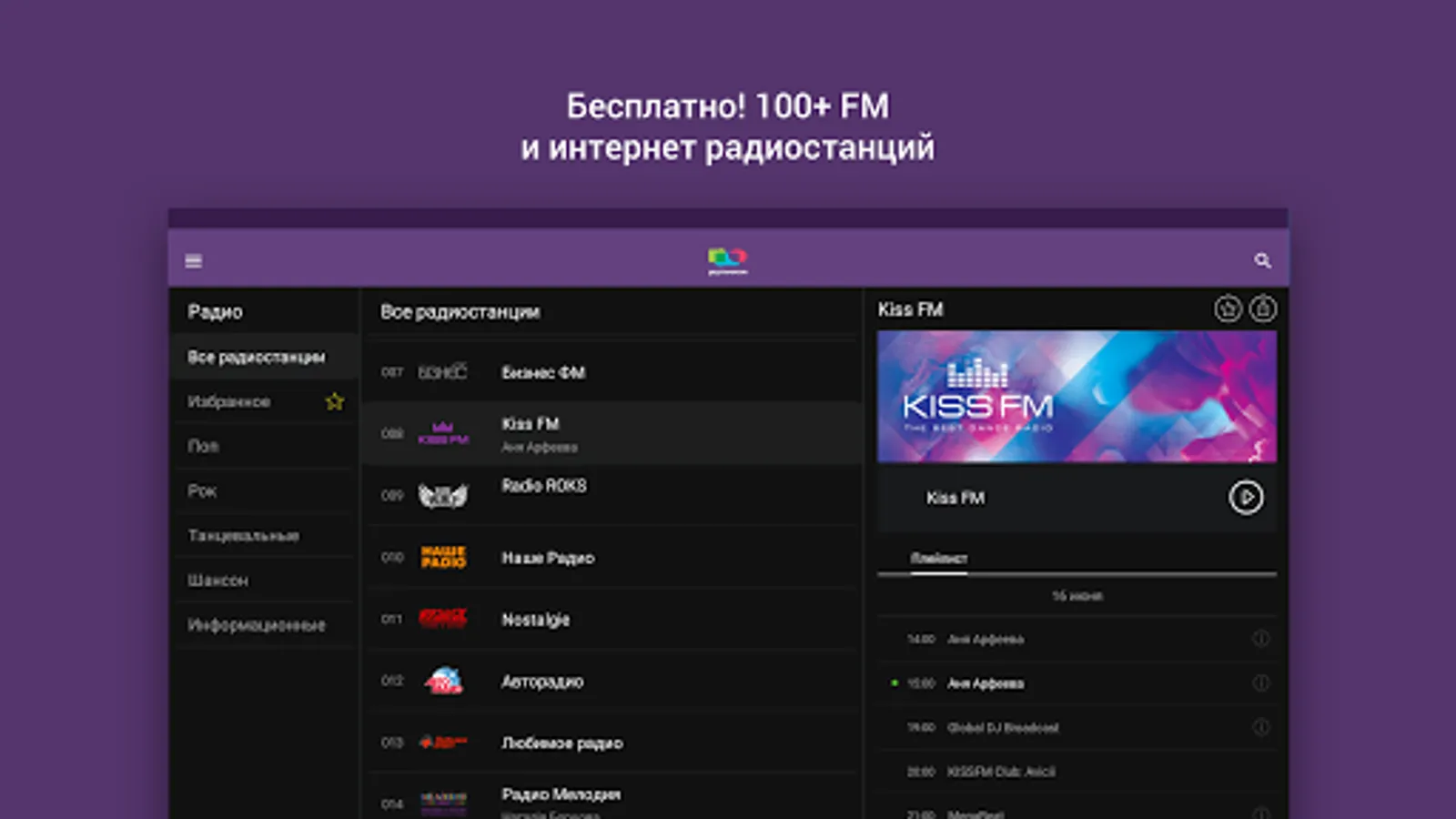Select Все радиостанции in the sidebar
This screenshot has height=819, width=1456.
click(x=264, y=357)
